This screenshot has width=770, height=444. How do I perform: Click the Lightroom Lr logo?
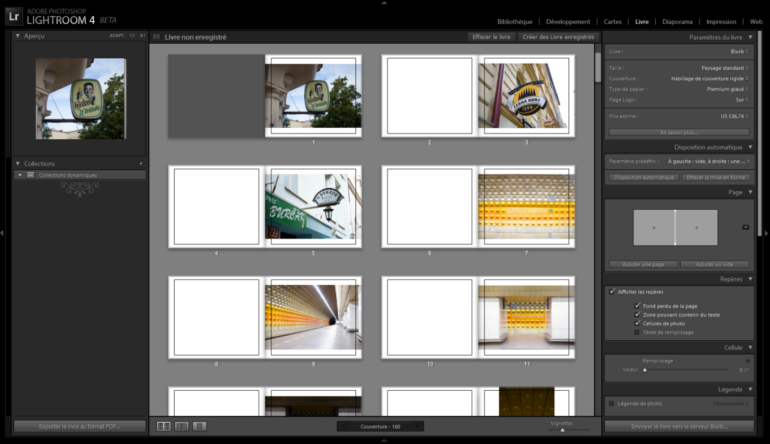tap(15, 16)
